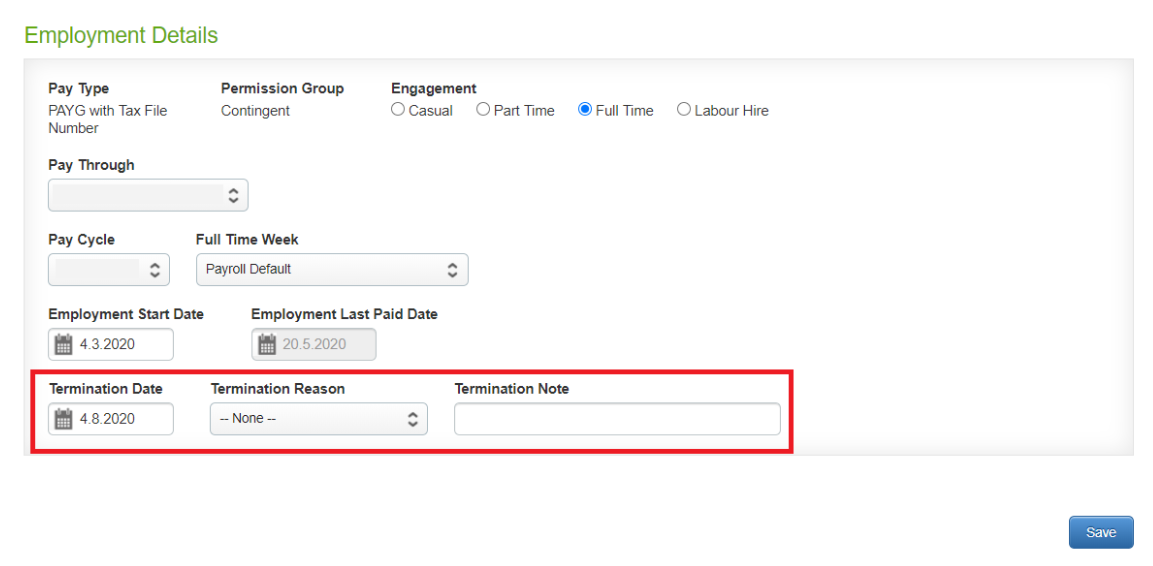Image resolution: width=1153 pixels, height=566 pixels.
Task: Expand the Pay Cycle dropdown
Action: 109,269
